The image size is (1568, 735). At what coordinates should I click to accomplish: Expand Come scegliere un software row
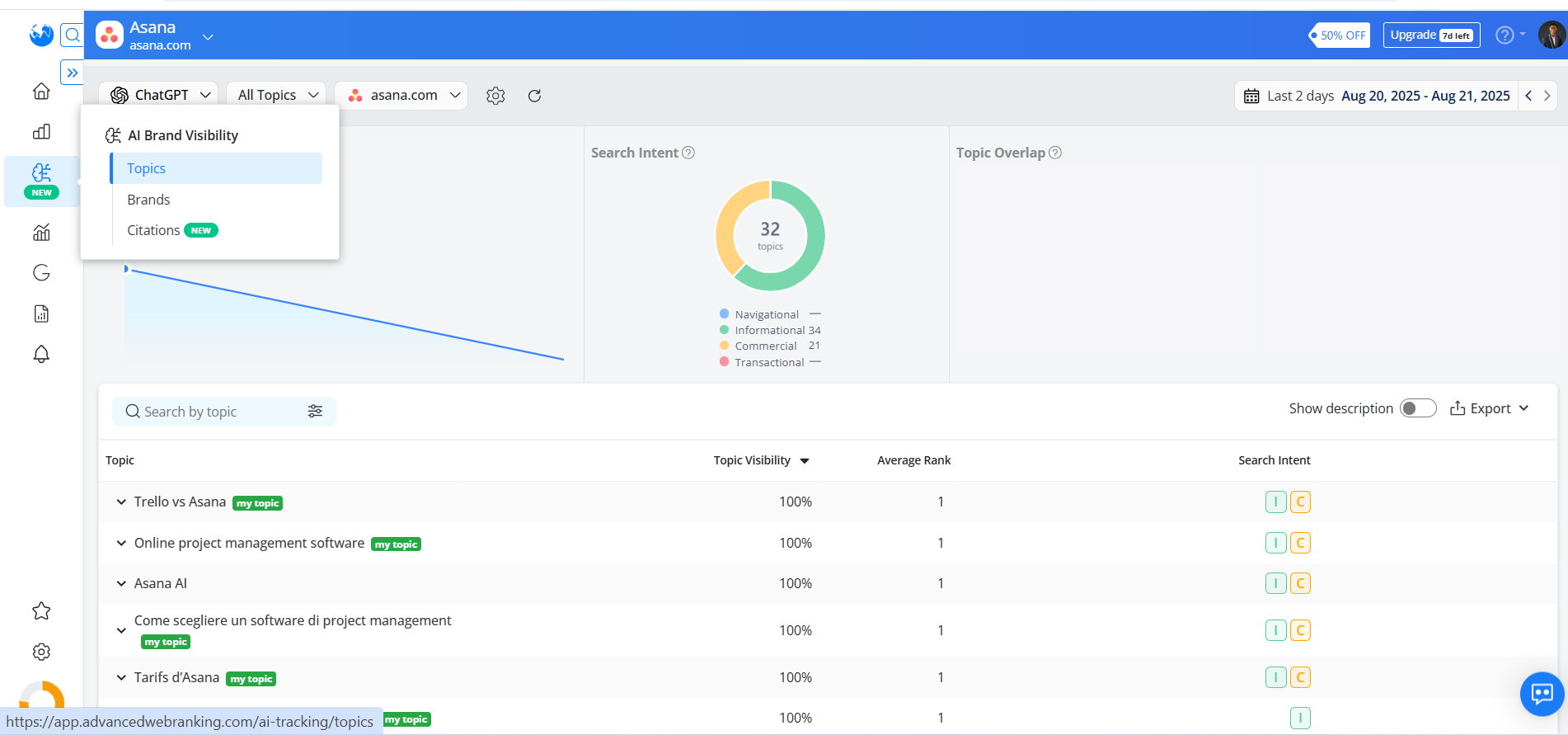coord(121,630)
